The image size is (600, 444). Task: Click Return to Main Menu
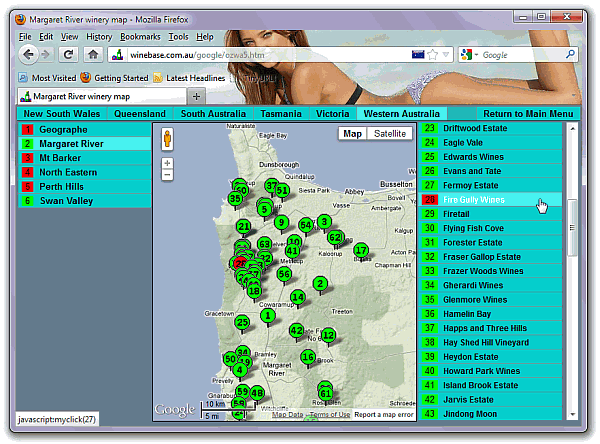pyautogui.click(x=528, y=114)
